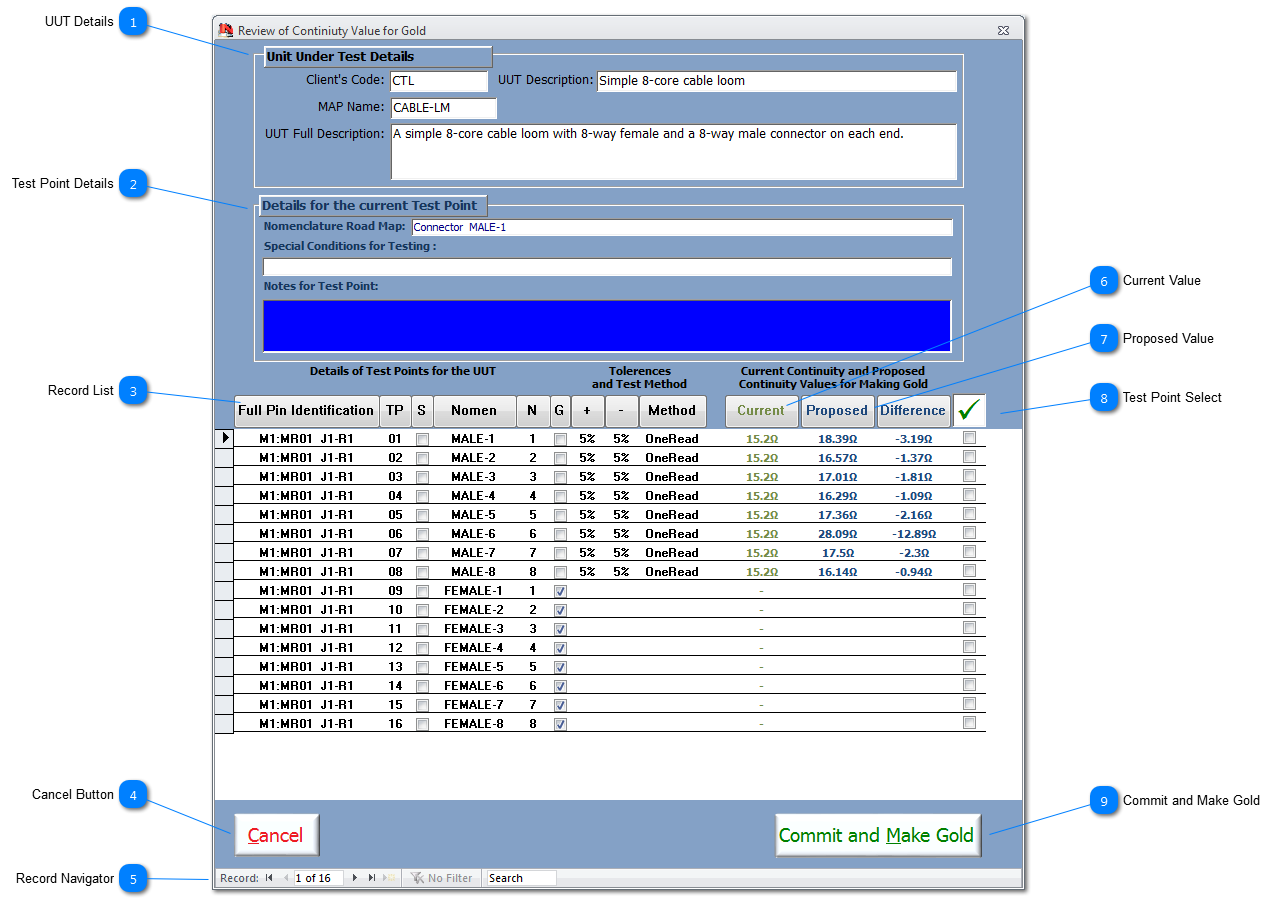
Task: Click the record navigator Search field
Action: [521, 878]
